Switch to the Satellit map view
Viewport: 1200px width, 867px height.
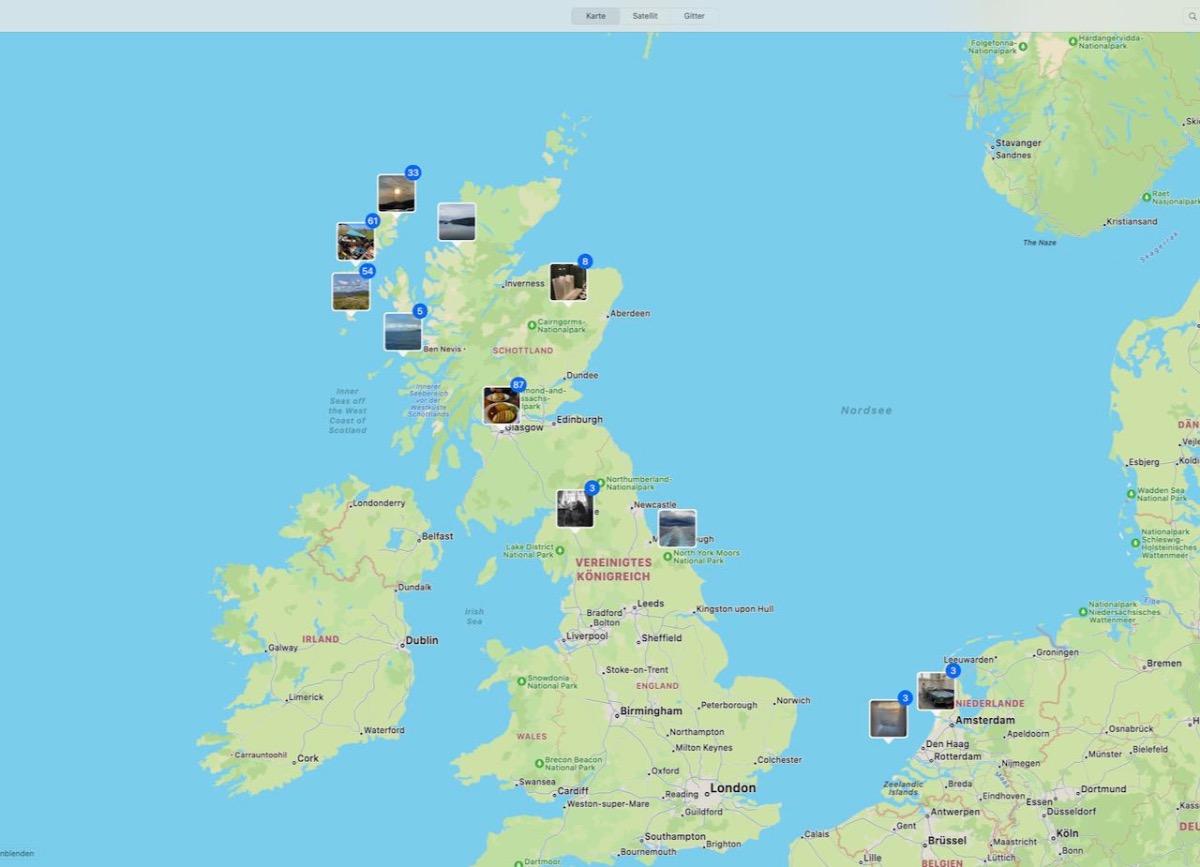click(x=644, y=16)
